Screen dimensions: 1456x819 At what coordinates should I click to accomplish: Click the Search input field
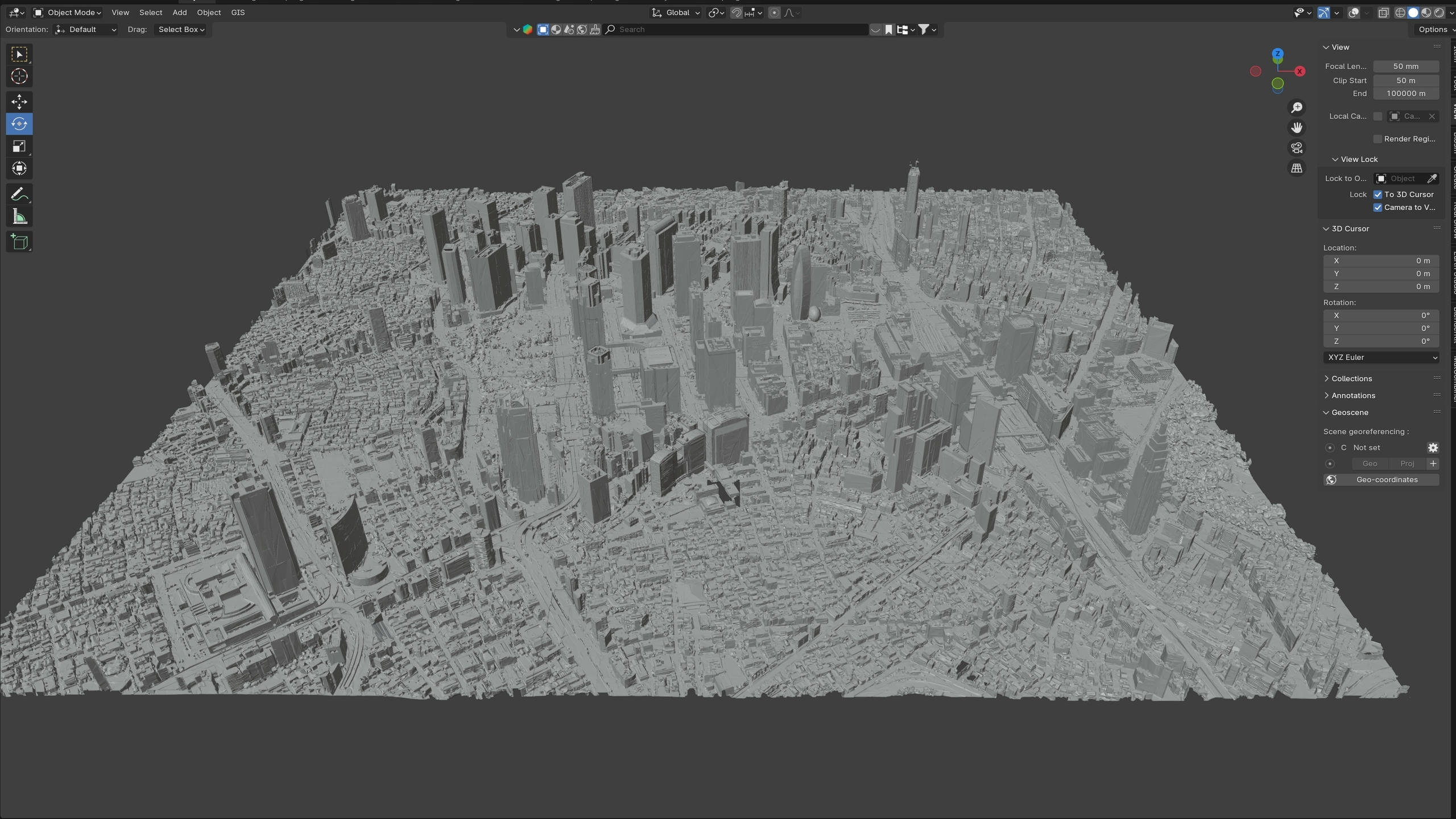[x=737, y=30]
